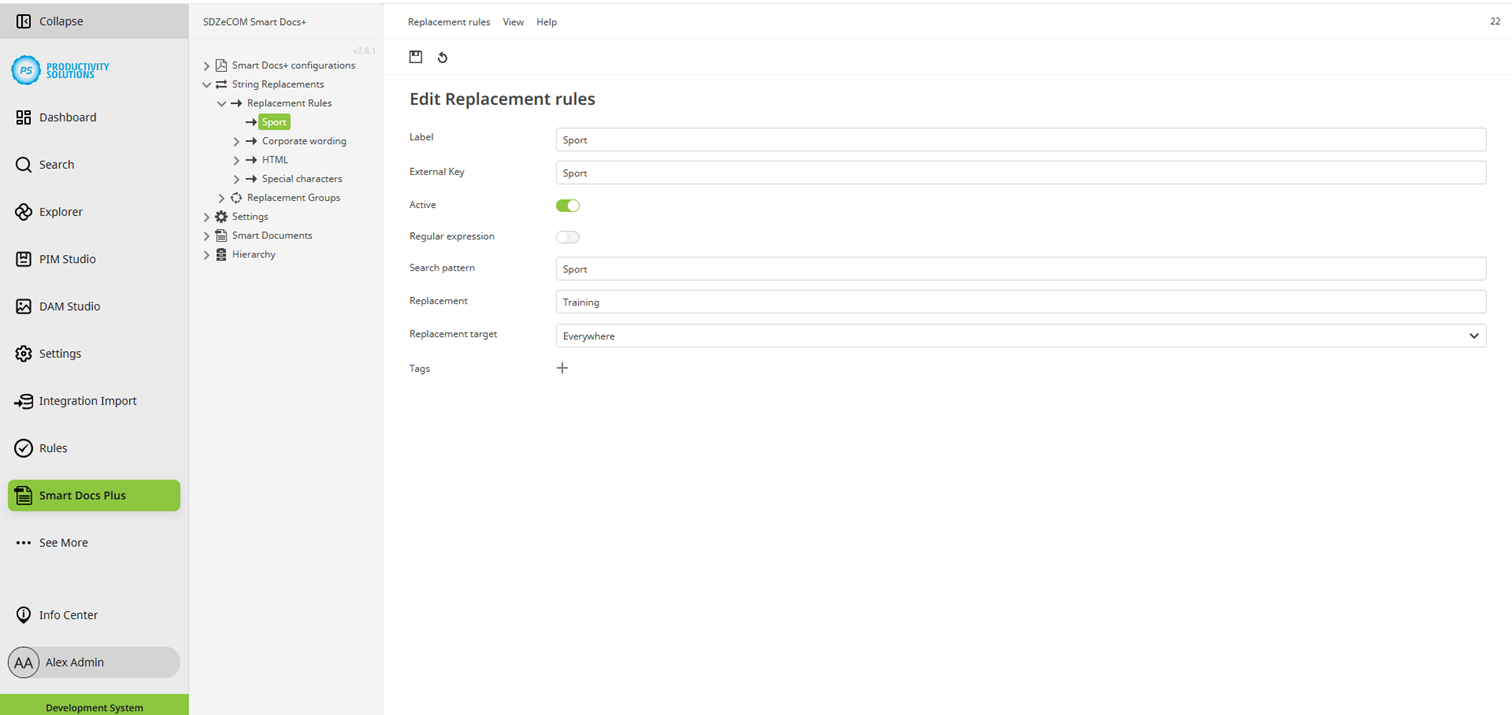1512x715 pixels.
Task: Click the Save icon in the toolbar
Action: [416, 57]
